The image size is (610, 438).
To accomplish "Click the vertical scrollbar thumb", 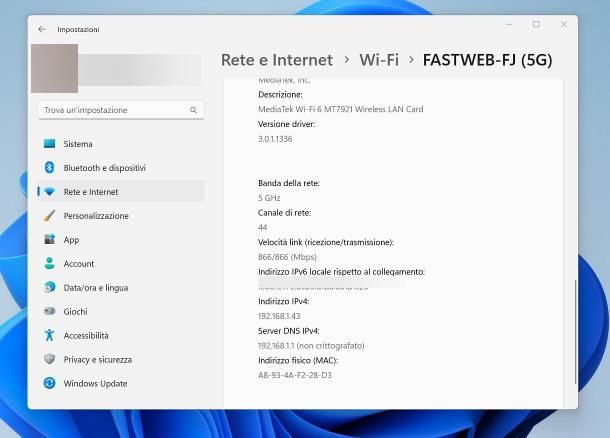I will [x=575, y=332].
